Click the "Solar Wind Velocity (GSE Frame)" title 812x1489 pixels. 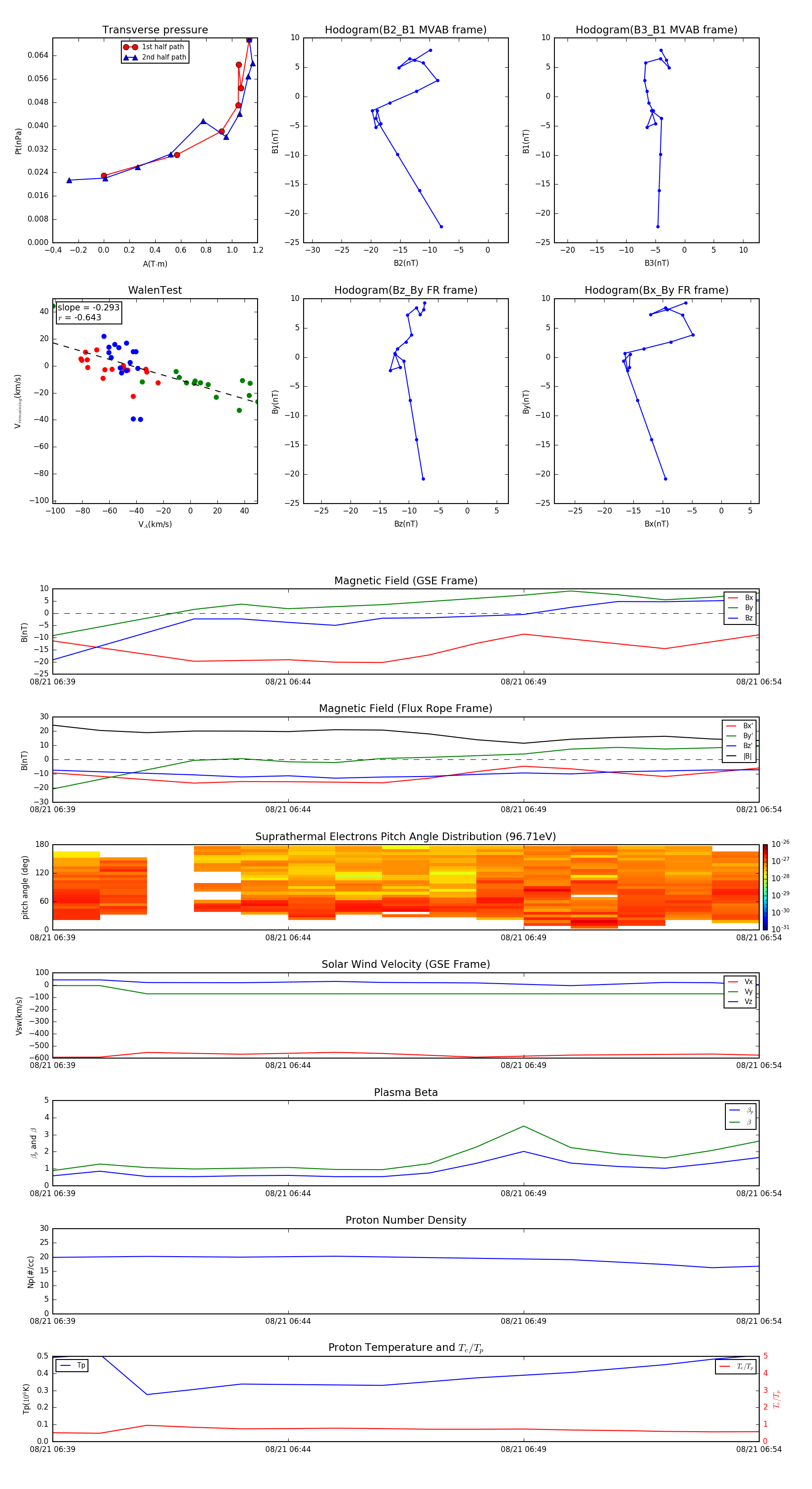click(x=406, y=964)
